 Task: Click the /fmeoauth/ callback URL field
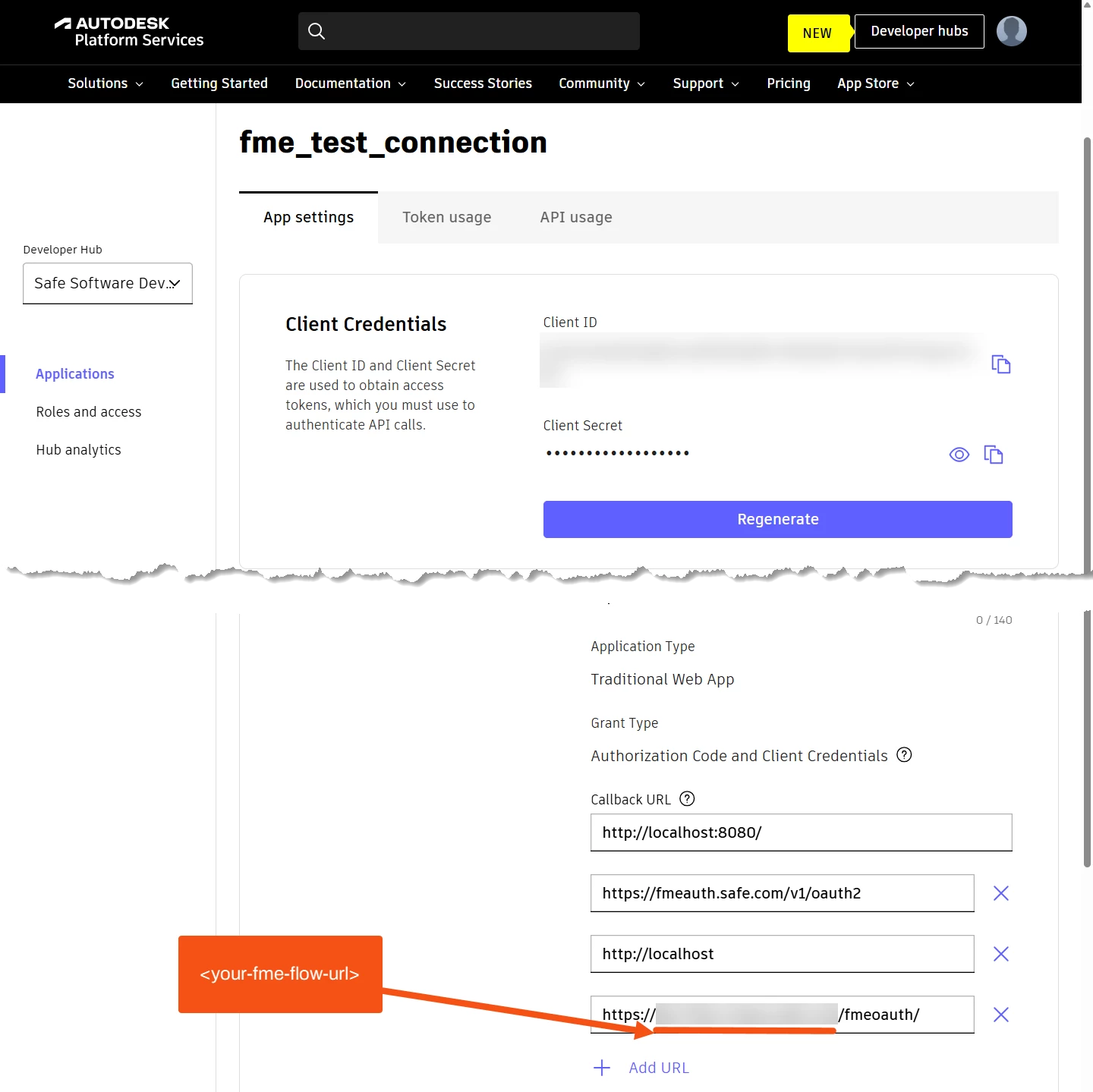[782, 1015]
